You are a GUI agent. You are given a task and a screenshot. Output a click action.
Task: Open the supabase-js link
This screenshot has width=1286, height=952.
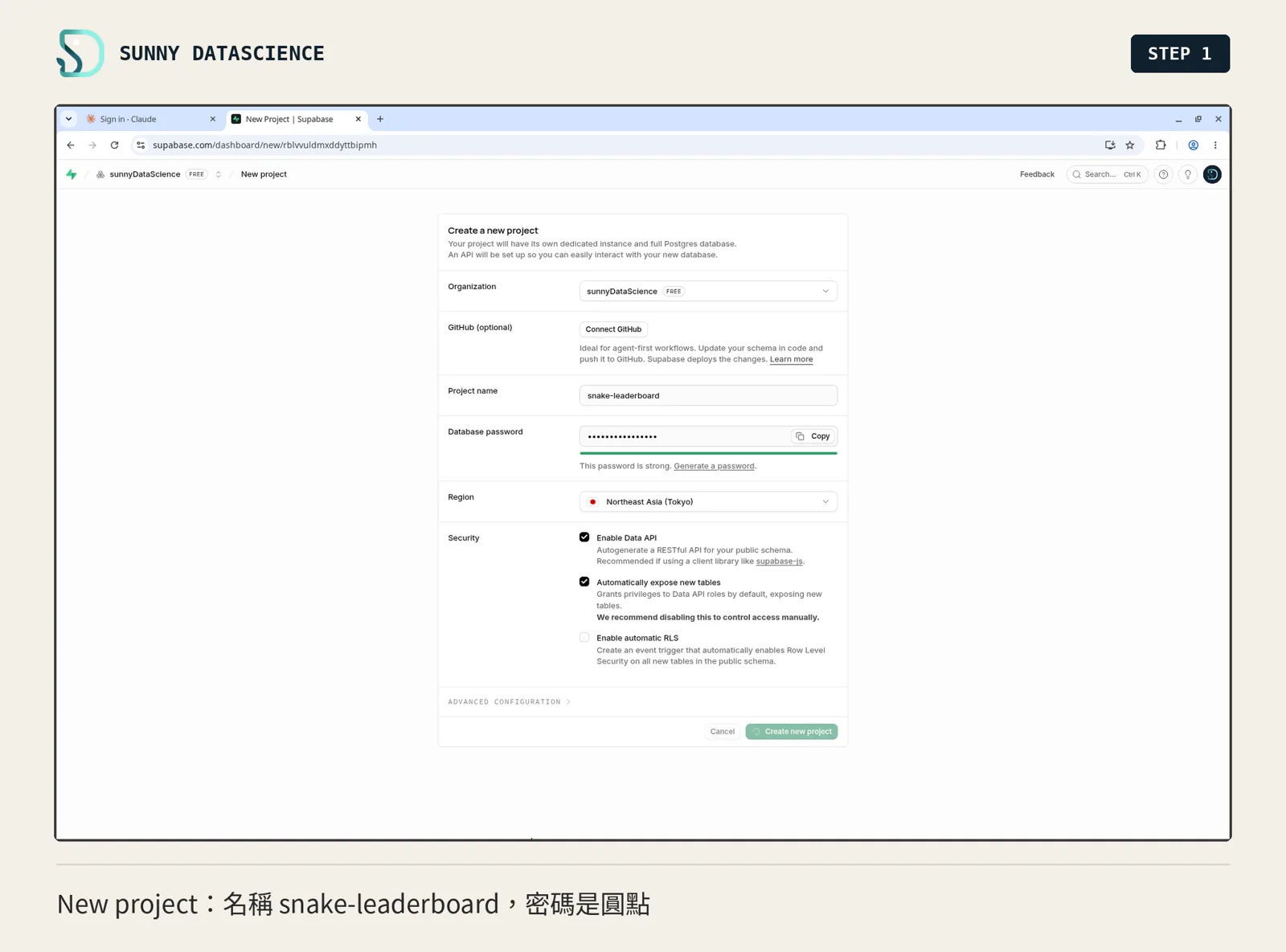click(x=779, y=562)
